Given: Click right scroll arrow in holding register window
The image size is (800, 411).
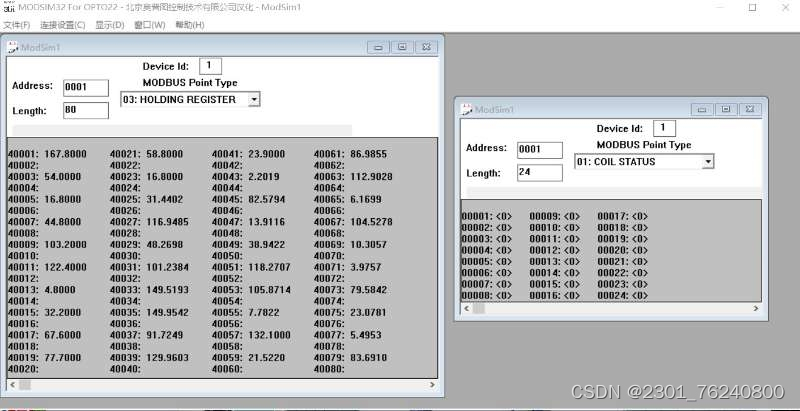Looking at the screenshot, I should point(432,384).
